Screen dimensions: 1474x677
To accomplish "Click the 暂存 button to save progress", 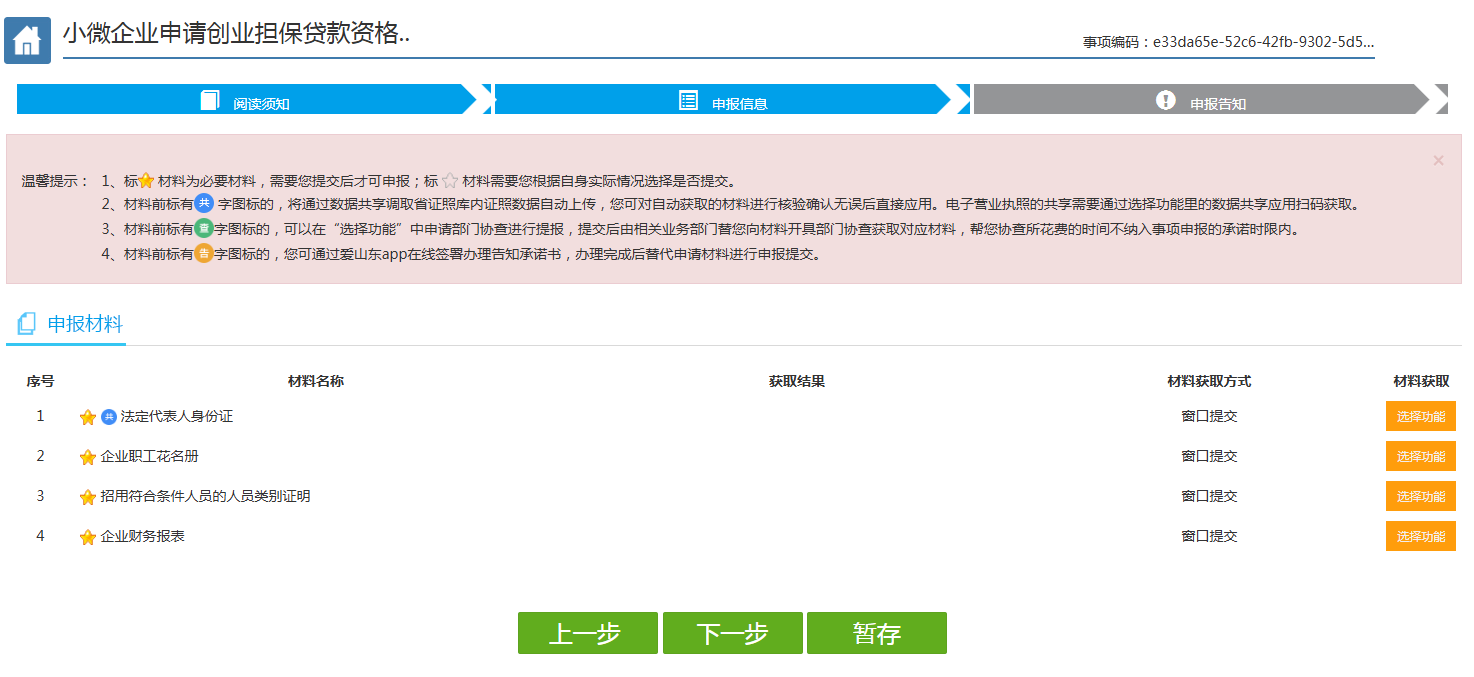I will point(877,632).
